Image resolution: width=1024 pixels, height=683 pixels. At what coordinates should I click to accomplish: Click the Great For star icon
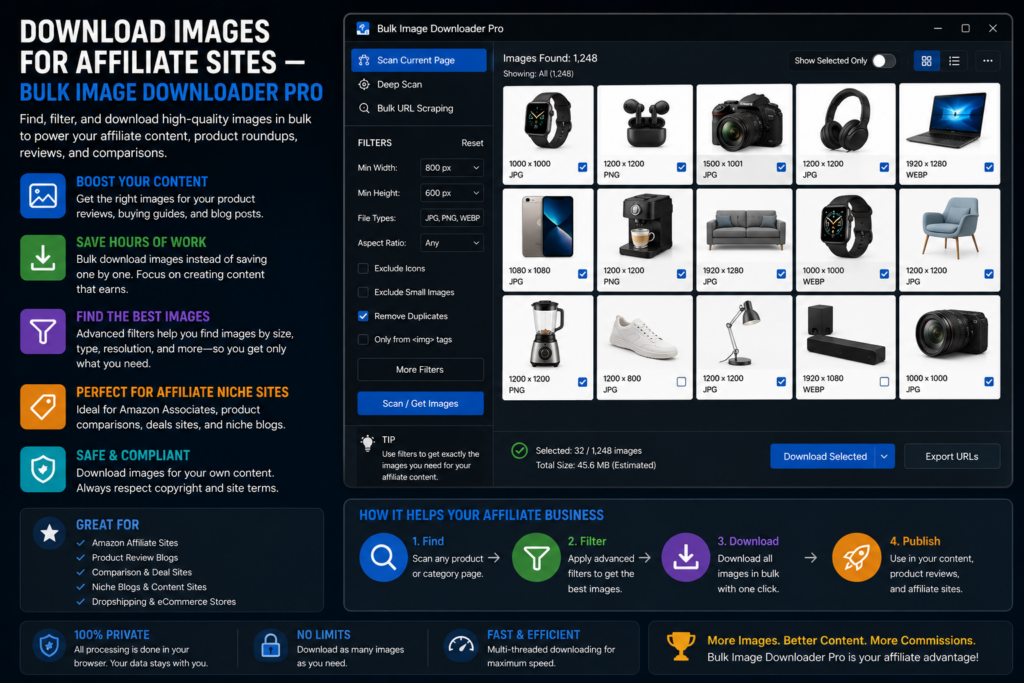click(x=50, y=533)
